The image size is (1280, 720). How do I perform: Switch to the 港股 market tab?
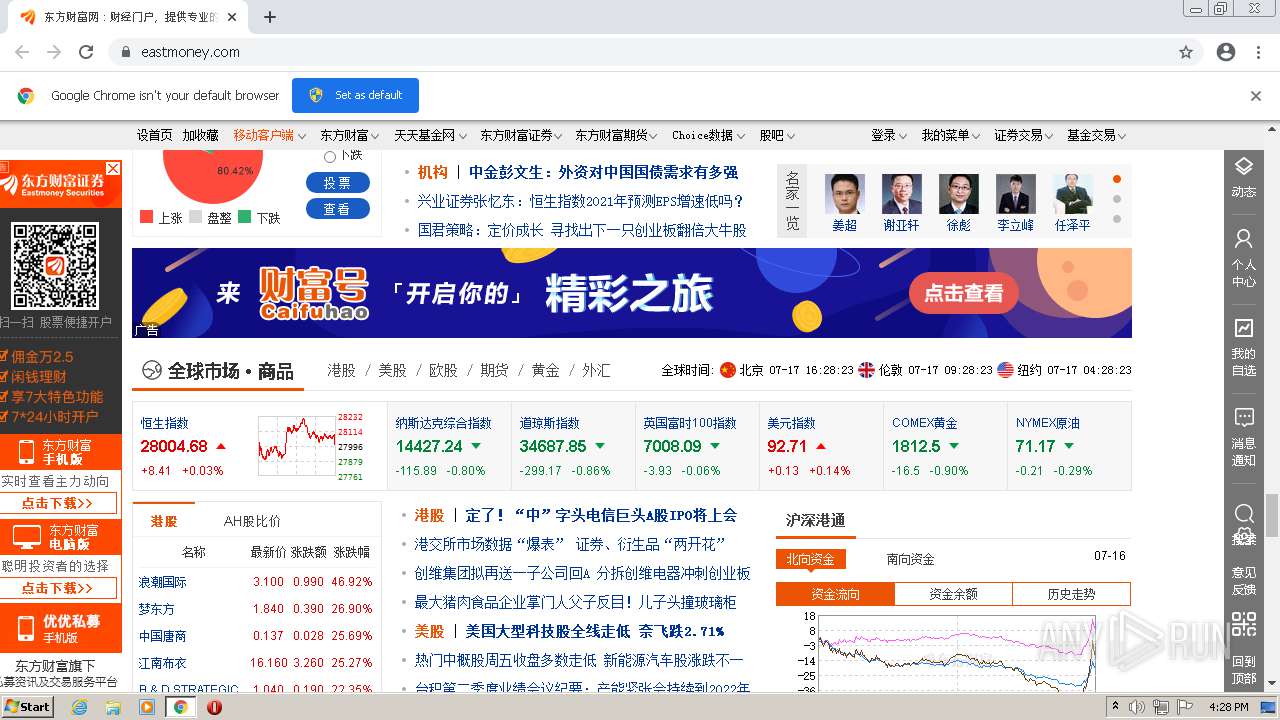tap(341, 370)
